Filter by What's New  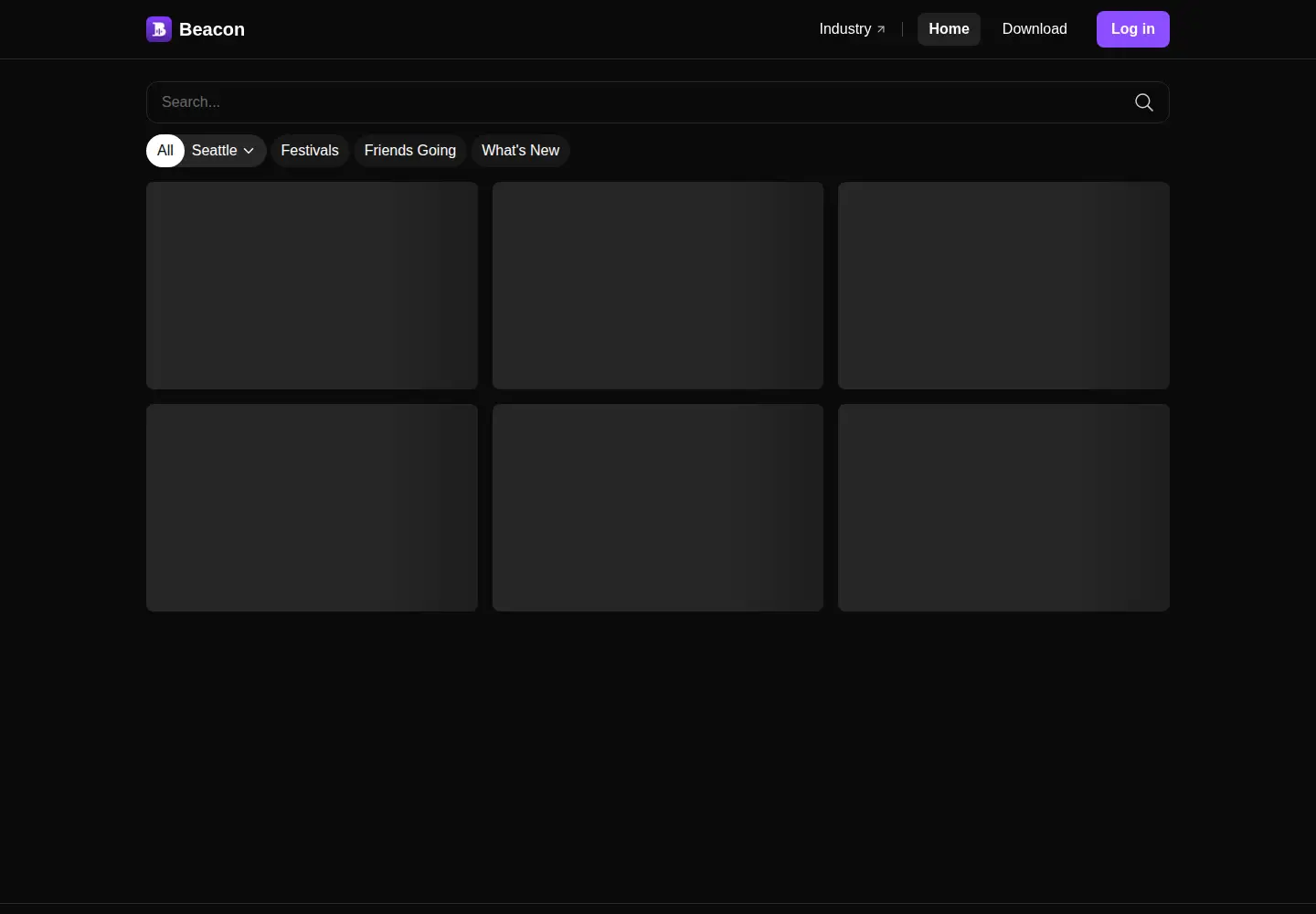coord(520,151)
